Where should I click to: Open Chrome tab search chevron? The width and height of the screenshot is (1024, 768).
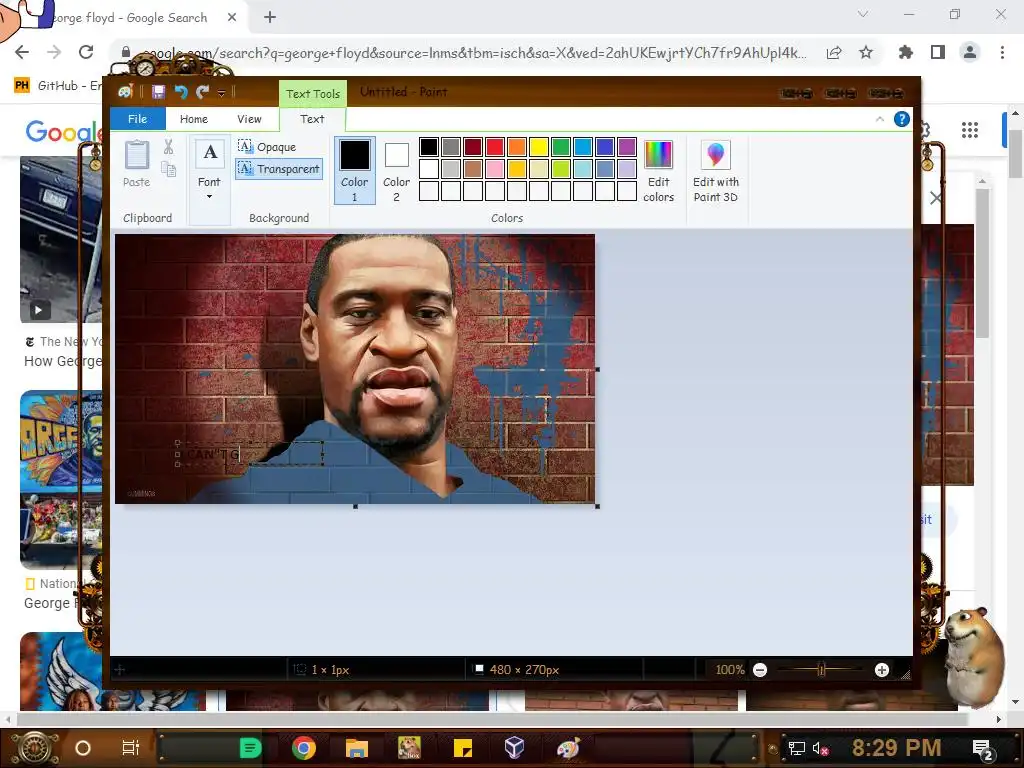863,14
